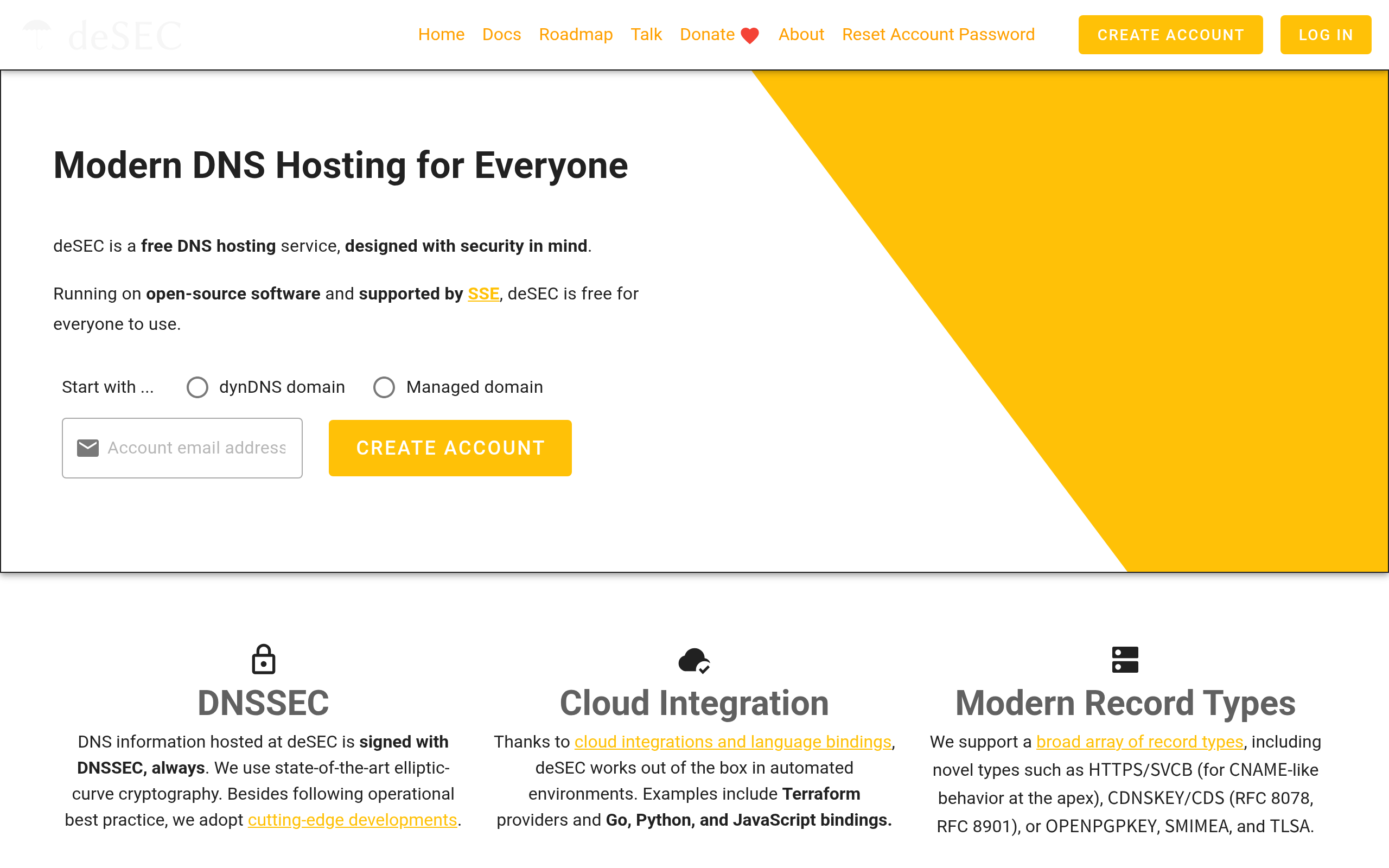Screen dimensions: 1389x868
Task: Click the Modern DNS Hosting for Everyone heading
Action: pos(341,166)
